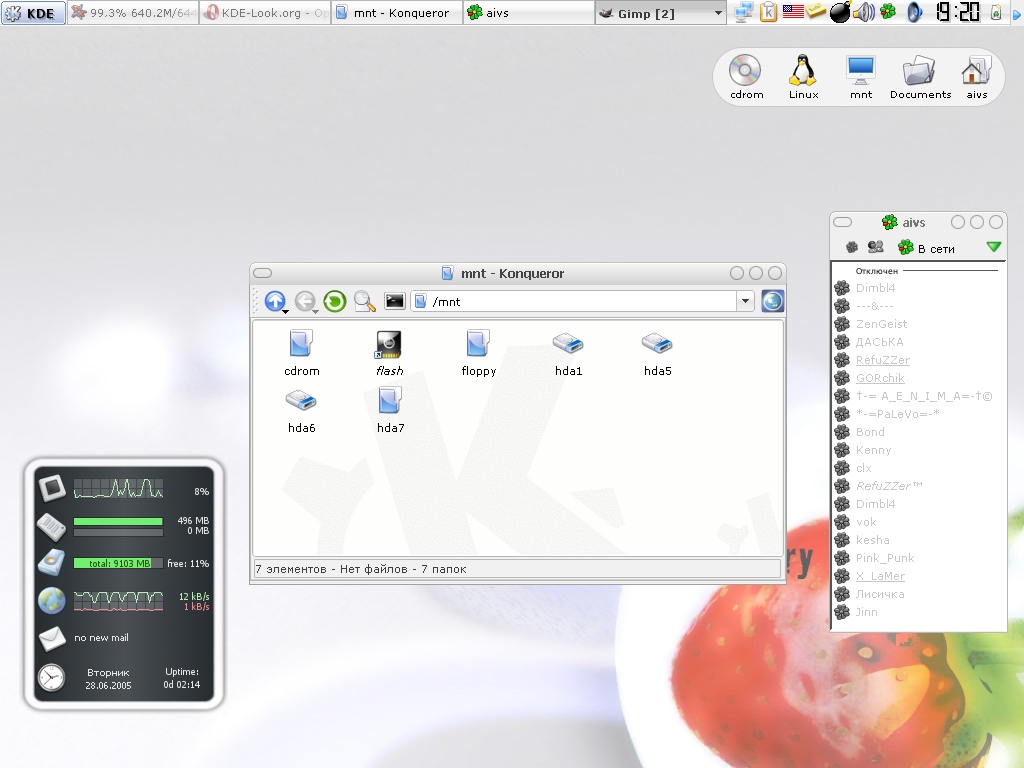
Task: Click the 99.3% 640.2M taskbar entry
Action: click(x=133, y=13)
